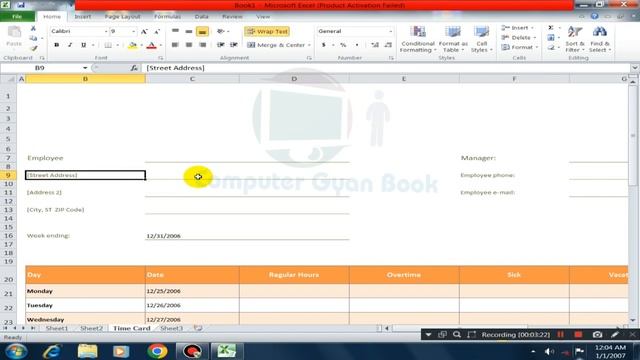The height and width of the screenshot is (360, 640).
Task: Click the Shrink Font icon
Action: (157, 31)
